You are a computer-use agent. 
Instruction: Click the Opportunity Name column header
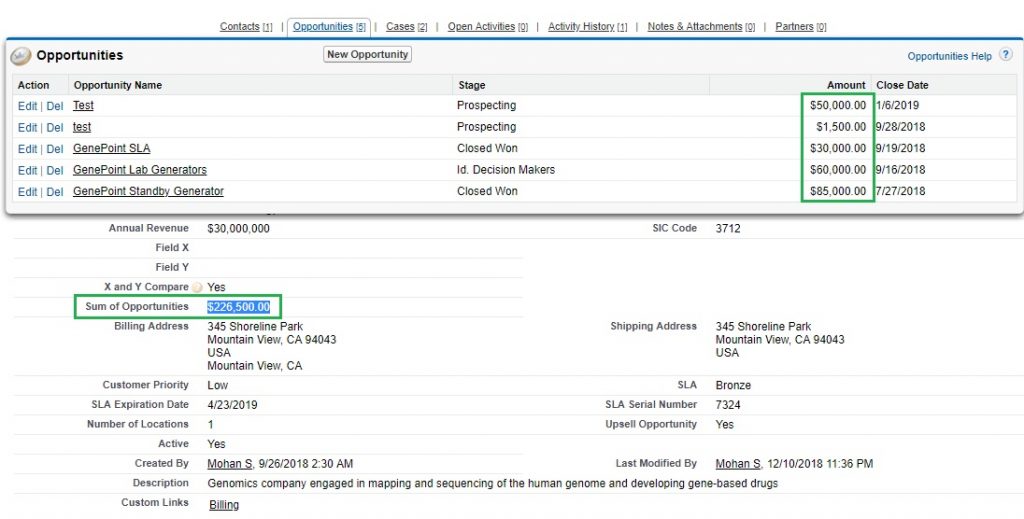[118, 85]
